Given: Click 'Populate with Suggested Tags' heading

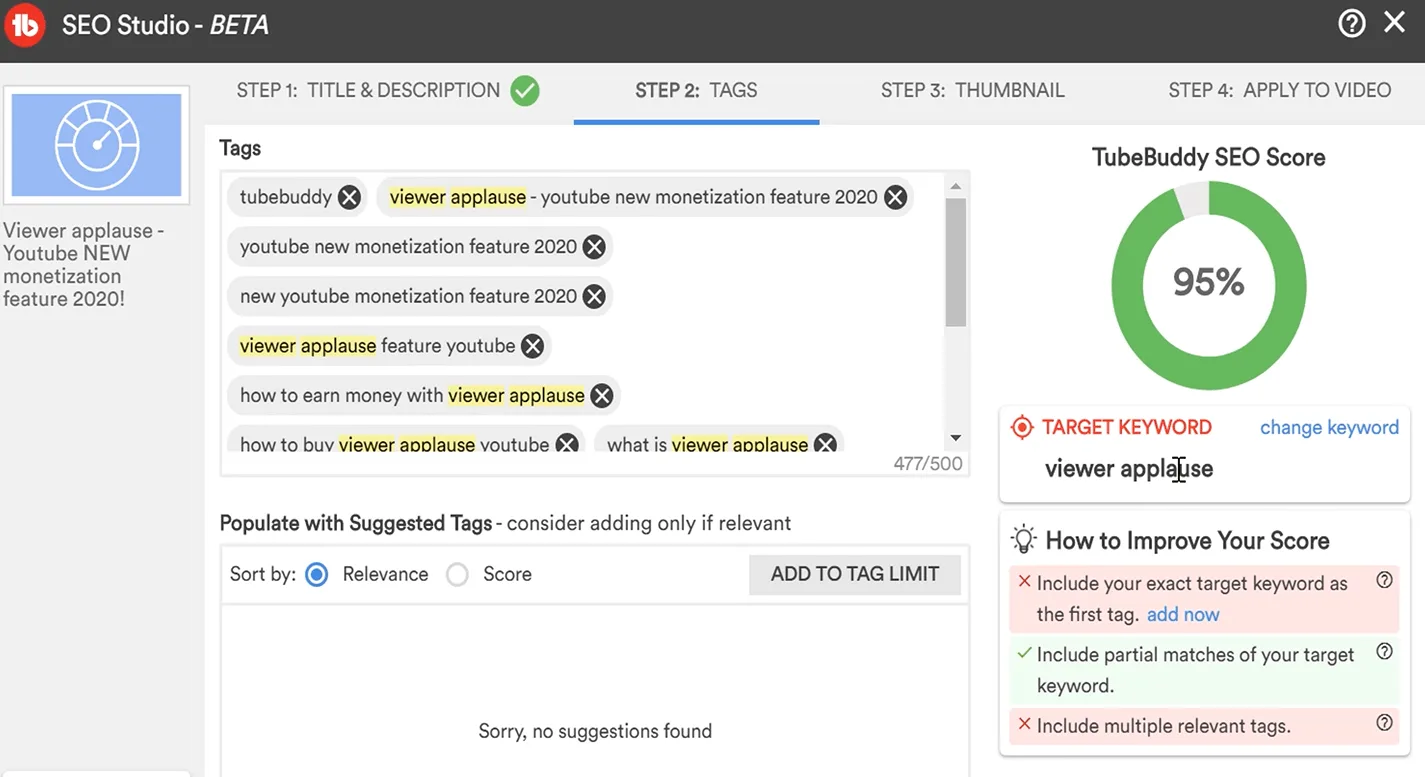Looking at the screenshot, I should tap(356, 523).
